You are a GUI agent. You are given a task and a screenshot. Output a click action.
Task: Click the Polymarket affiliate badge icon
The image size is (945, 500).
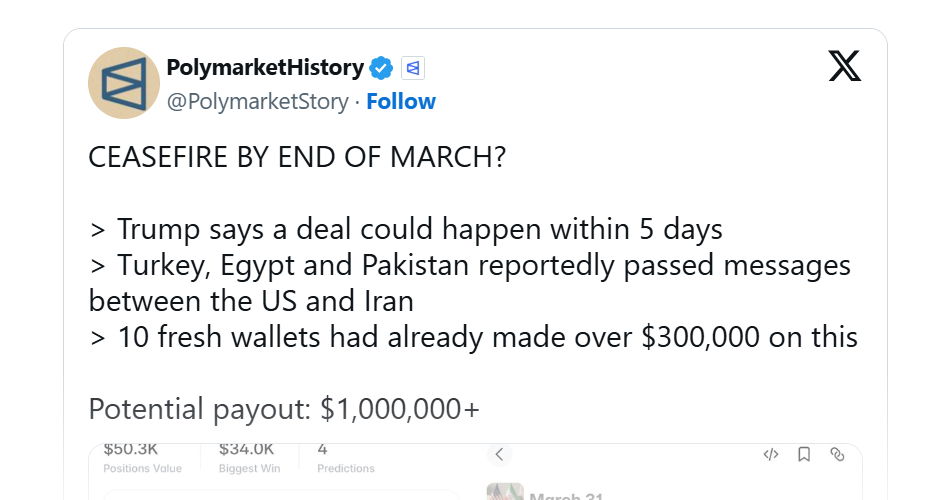click(413, 68)
